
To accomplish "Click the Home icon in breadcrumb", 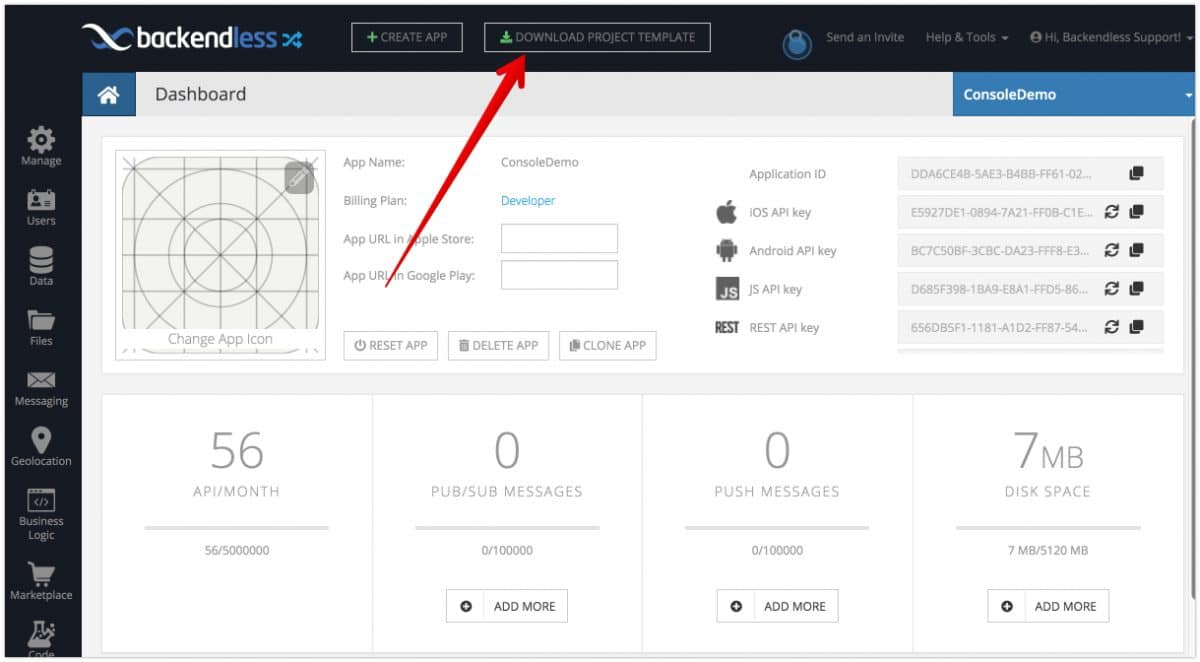I will point(108,95).
